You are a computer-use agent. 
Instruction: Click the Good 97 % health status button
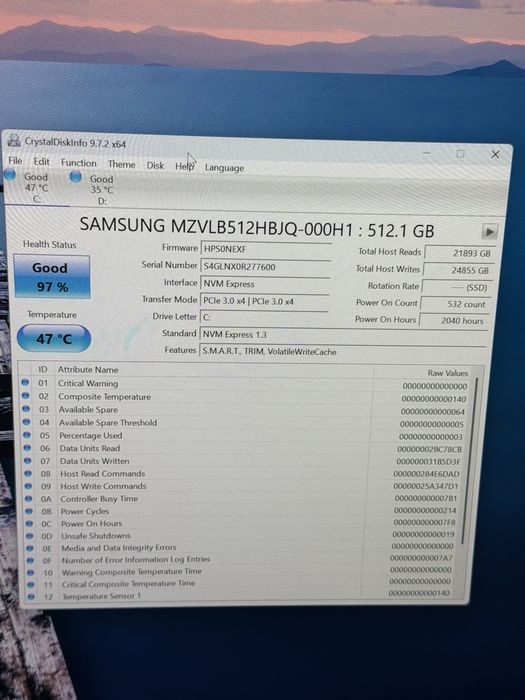click(x=52, y=277)
